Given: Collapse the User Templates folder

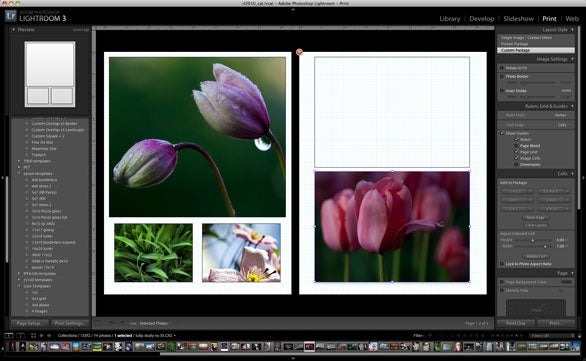Looking at the screenshot, I should (19, 286).
